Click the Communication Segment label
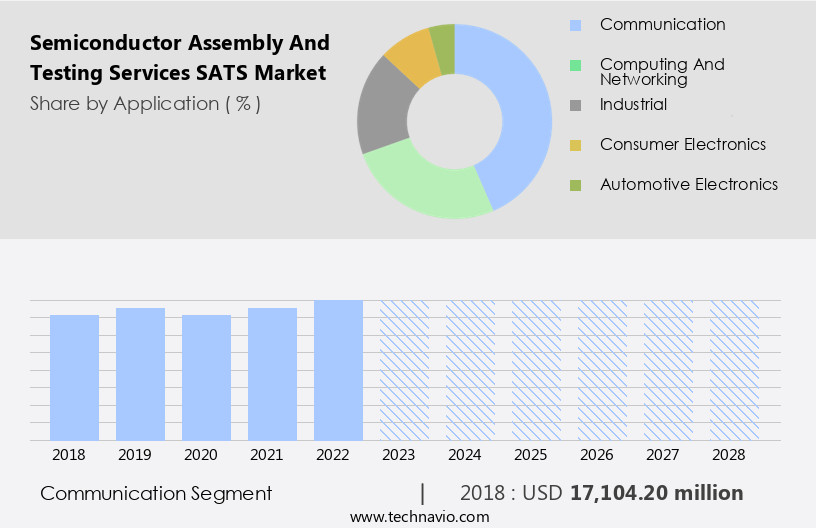 [x=156, y=493]
